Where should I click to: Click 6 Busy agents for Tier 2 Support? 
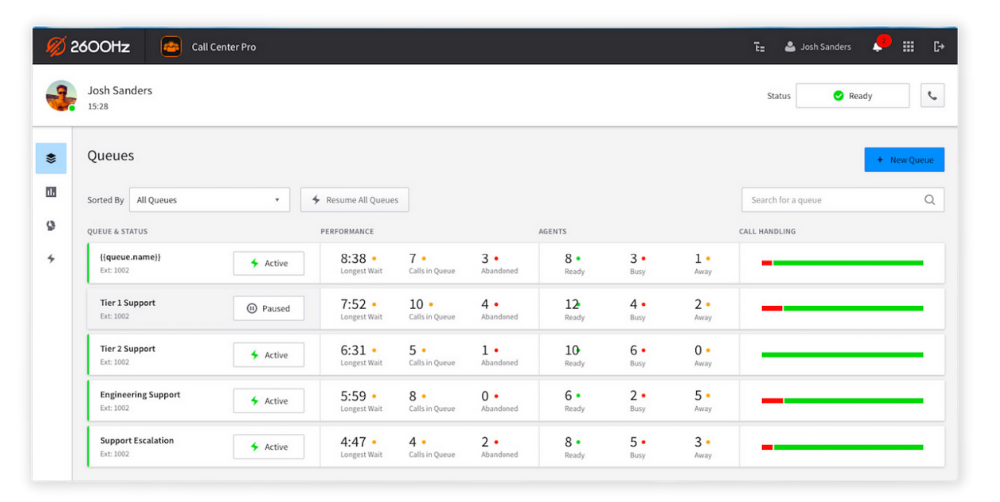click(x=633, y=350)
